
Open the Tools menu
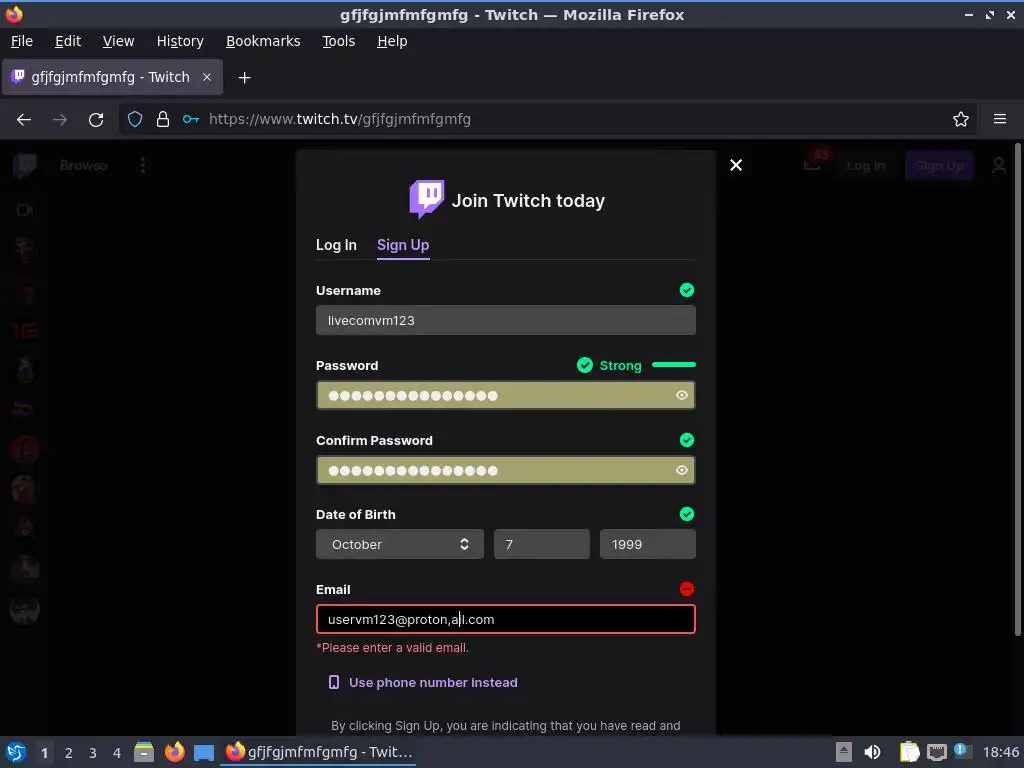[338, 41]
